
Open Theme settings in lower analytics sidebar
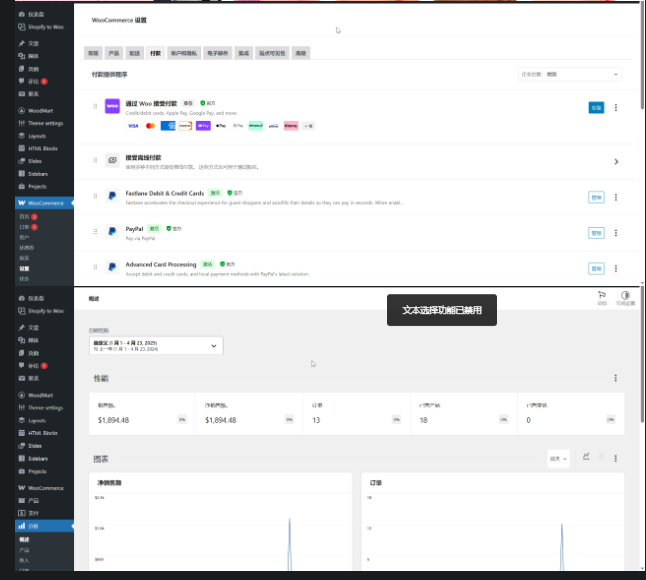coord(41,408)
